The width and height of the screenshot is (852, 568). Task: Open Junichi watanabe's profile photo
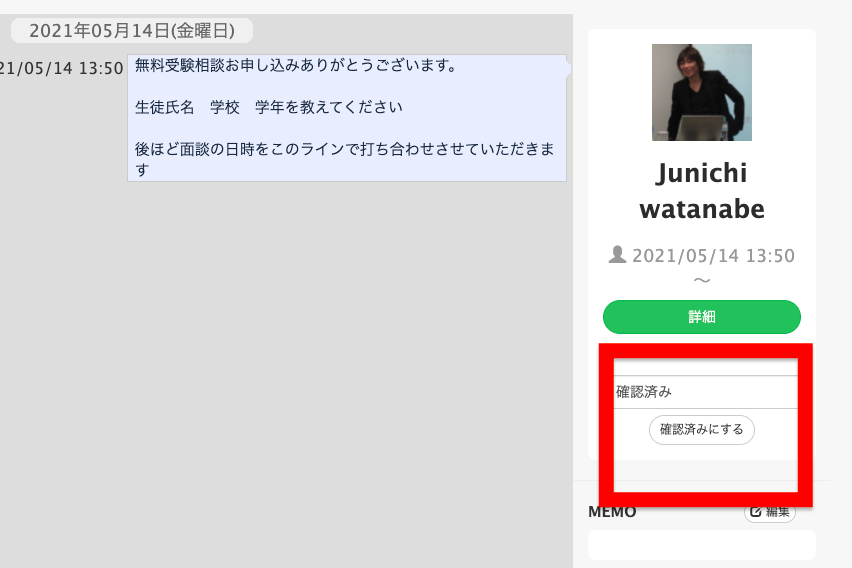pyautogui.click(x=701, y=92)
